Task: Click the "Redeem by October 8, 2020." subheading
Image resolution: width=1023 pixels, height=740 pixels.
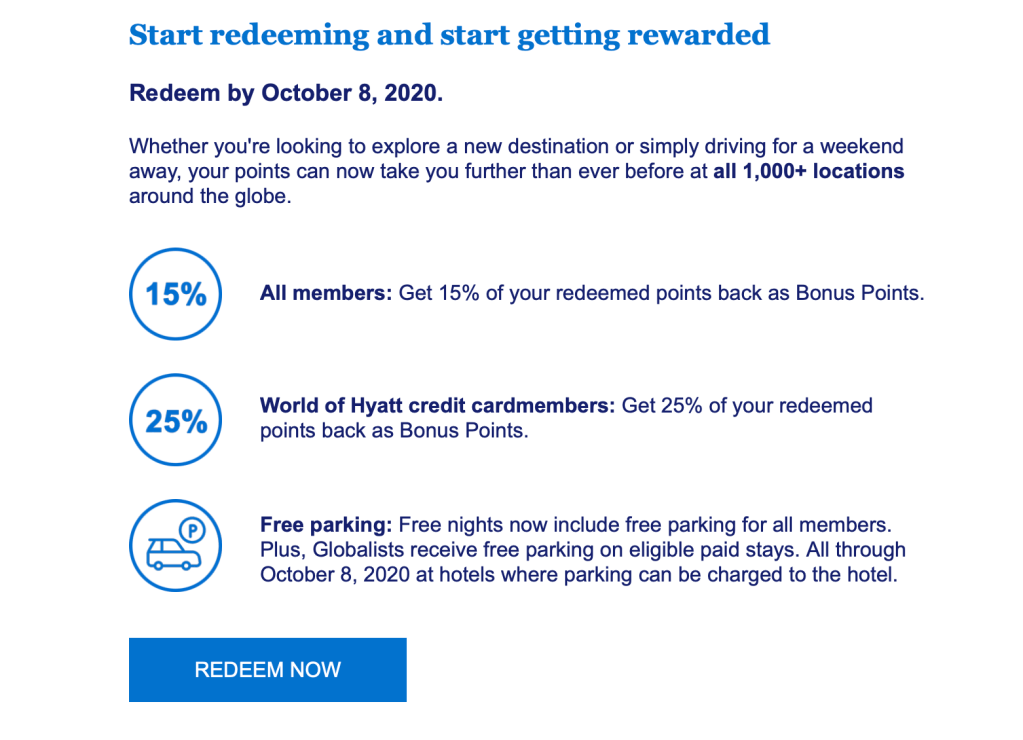Action: [286, 94]
